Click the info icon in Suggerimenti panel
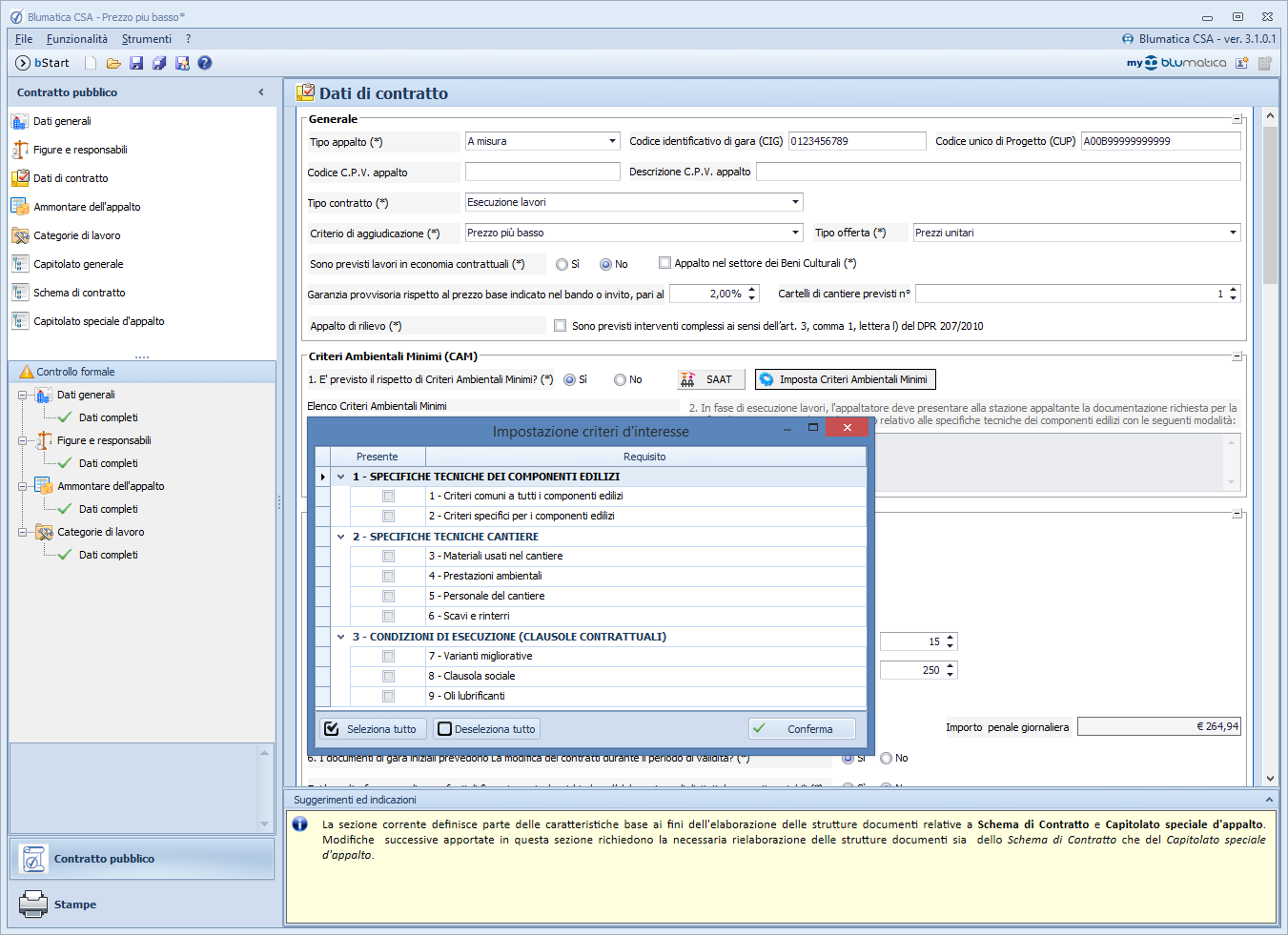The height and width of the screenshot is (935, 1288). coord(300,824)
